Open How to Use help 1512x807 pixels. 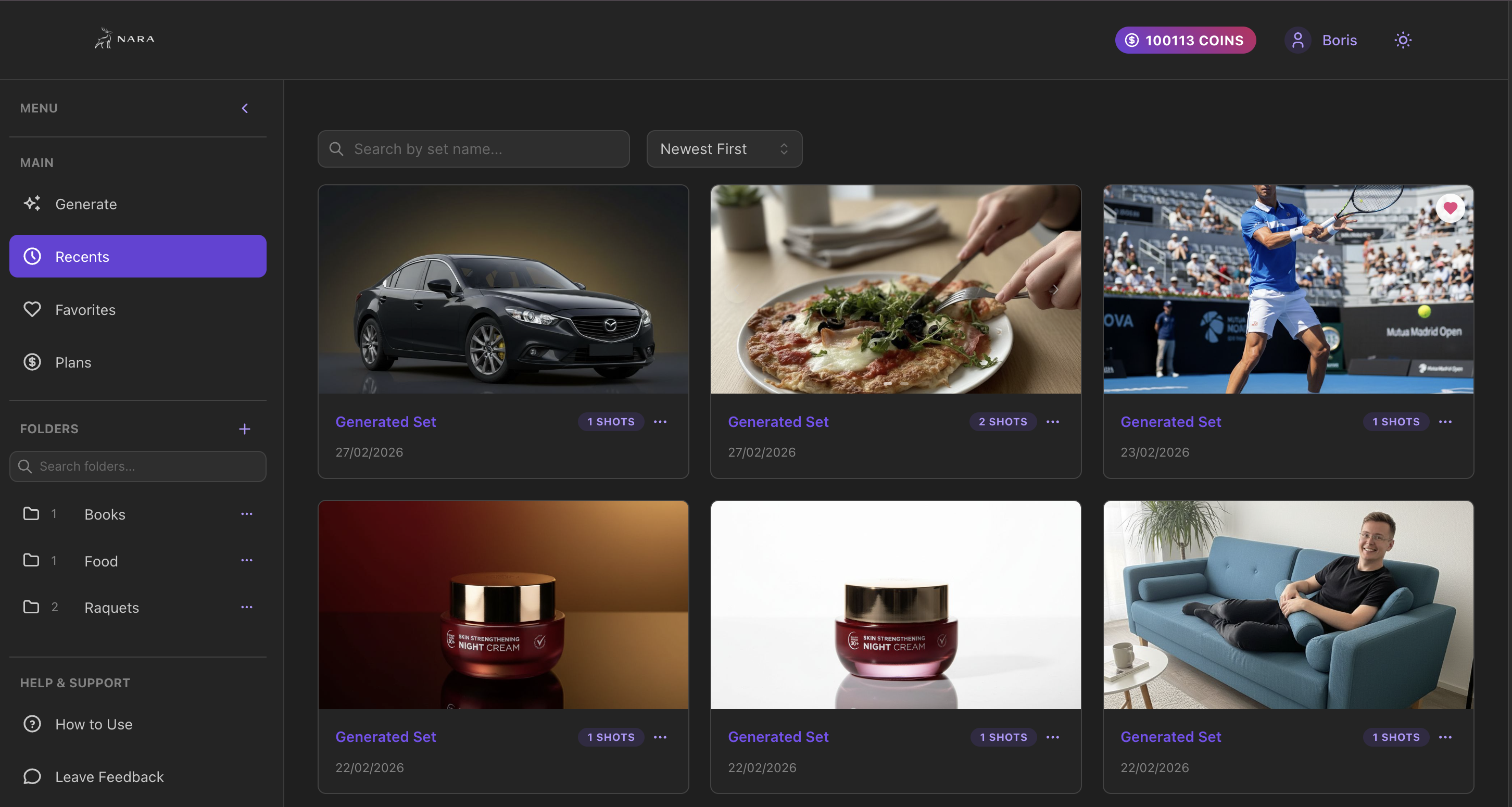click(93, 724)
